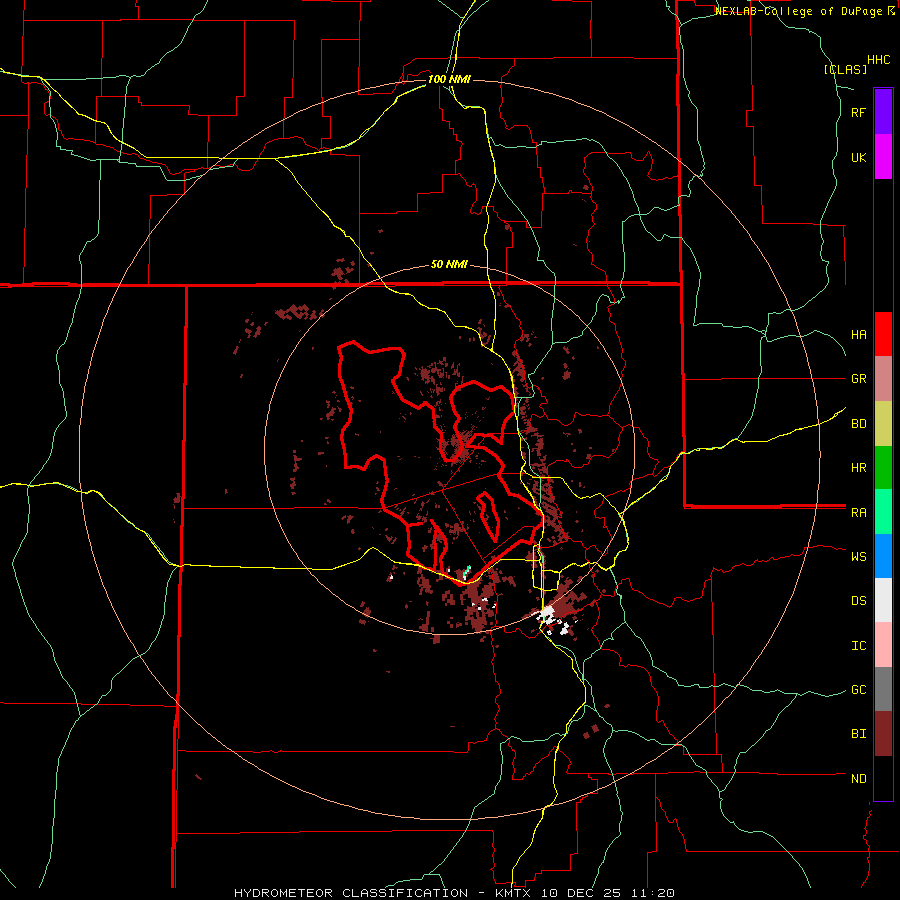Select the GR pinkish legend swatch

(883, 379)
